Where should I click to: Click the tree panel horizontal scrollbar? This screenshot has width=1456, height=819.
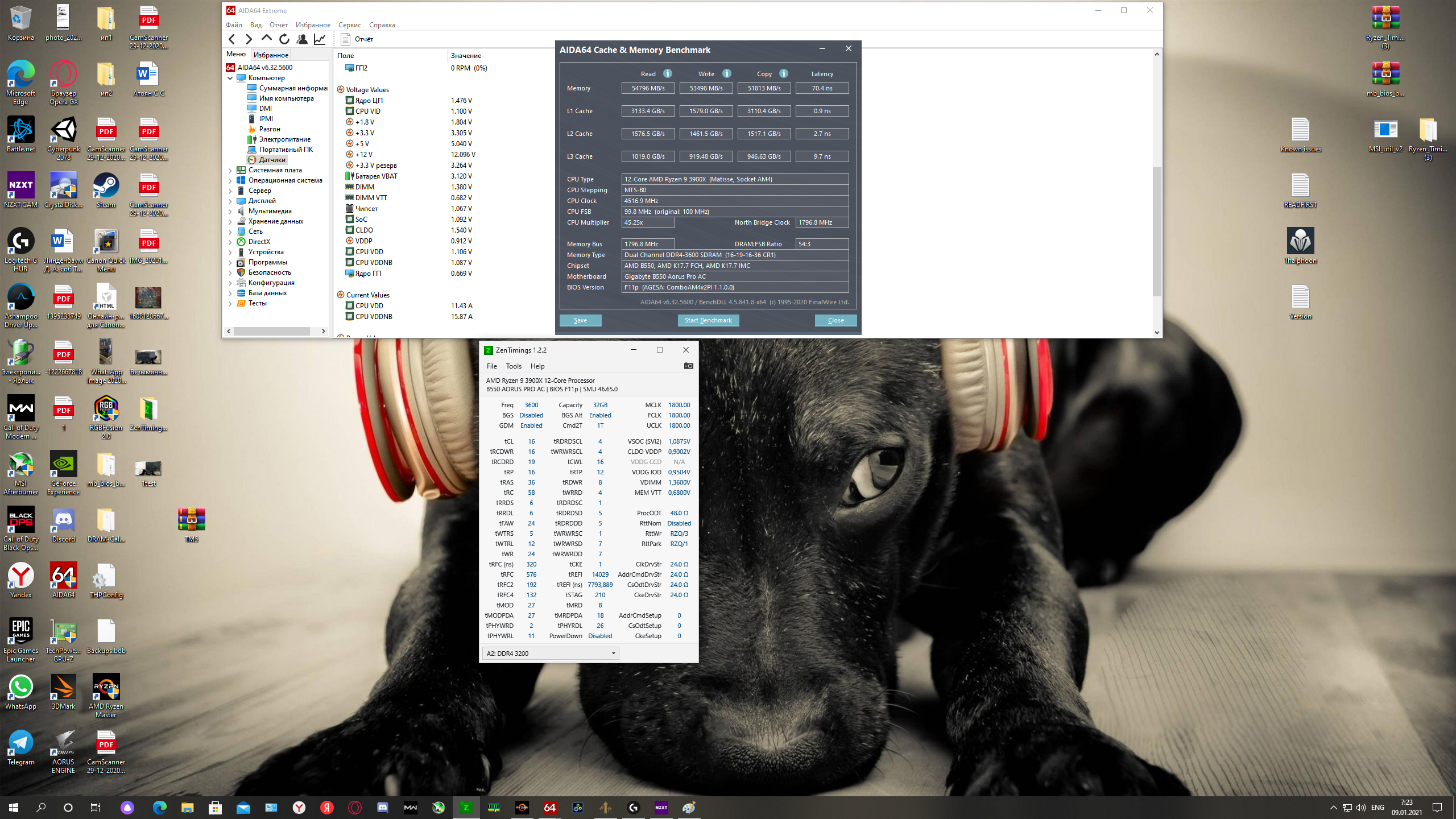(271, 331)
